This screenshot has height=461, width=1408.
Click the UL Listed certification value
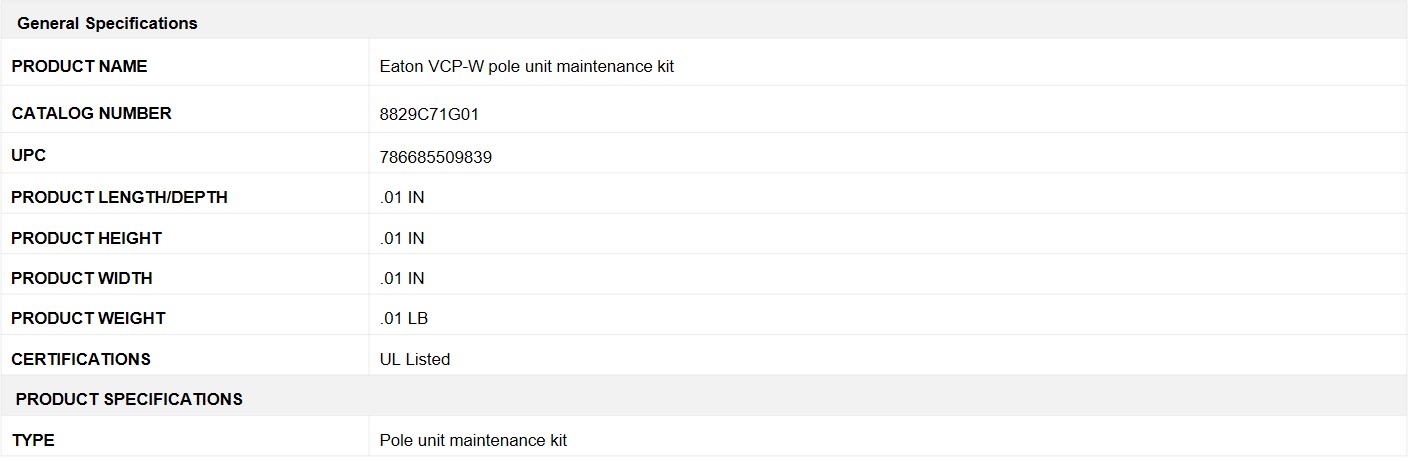tap(415, 359)
